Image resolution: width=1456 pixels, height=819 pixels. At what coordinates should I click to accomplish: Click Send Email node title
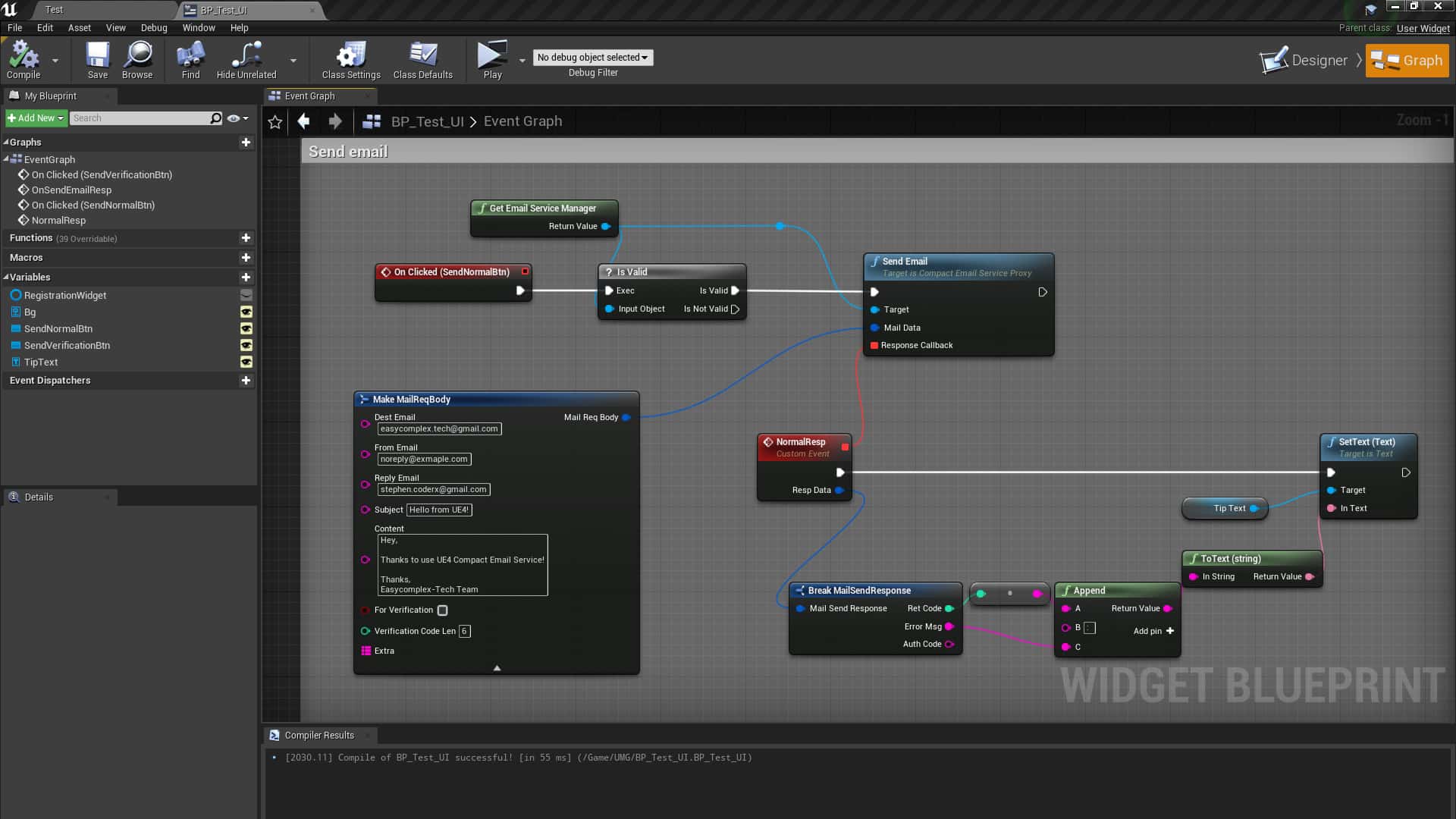905,262
